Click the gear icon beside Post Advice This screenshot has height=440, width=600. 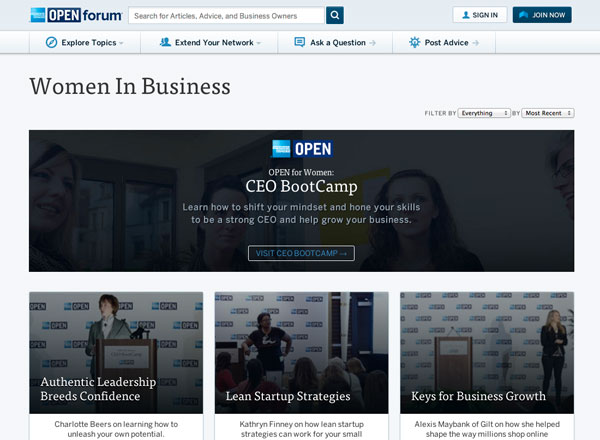point(414,42)
